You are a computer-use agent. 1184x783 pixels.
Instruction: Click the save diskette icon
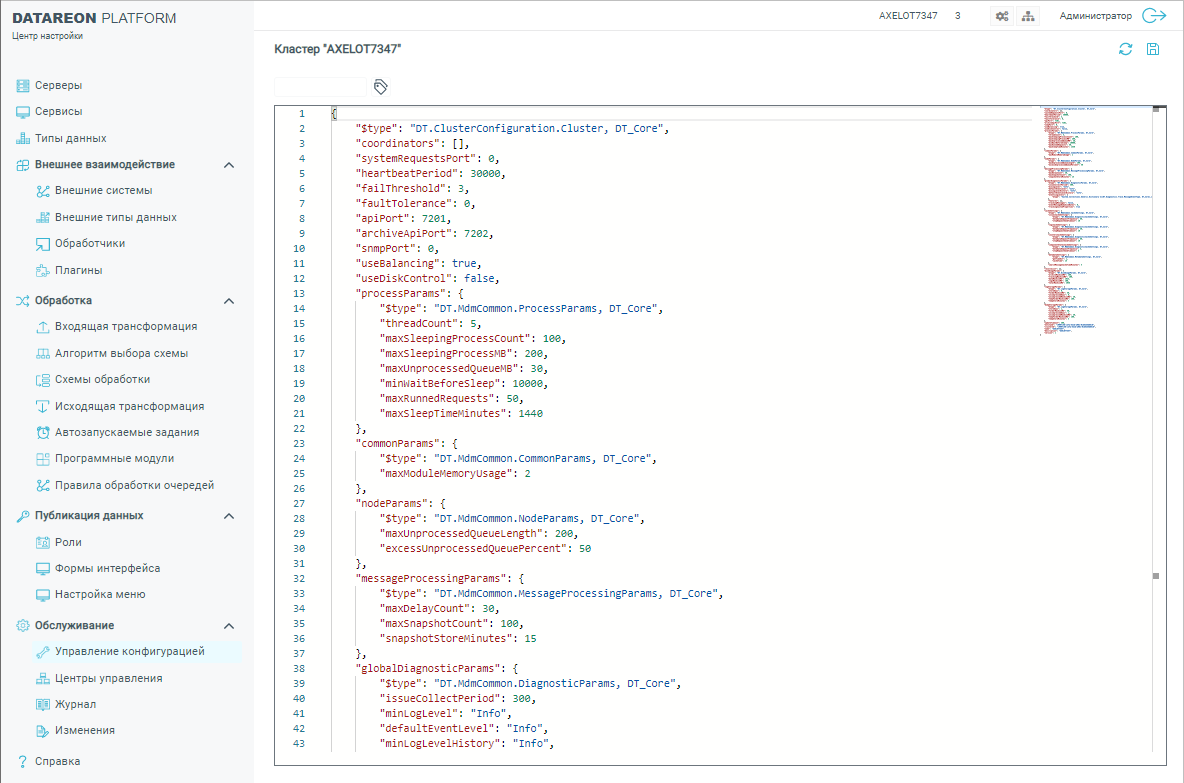click(x=1153, y=49)
